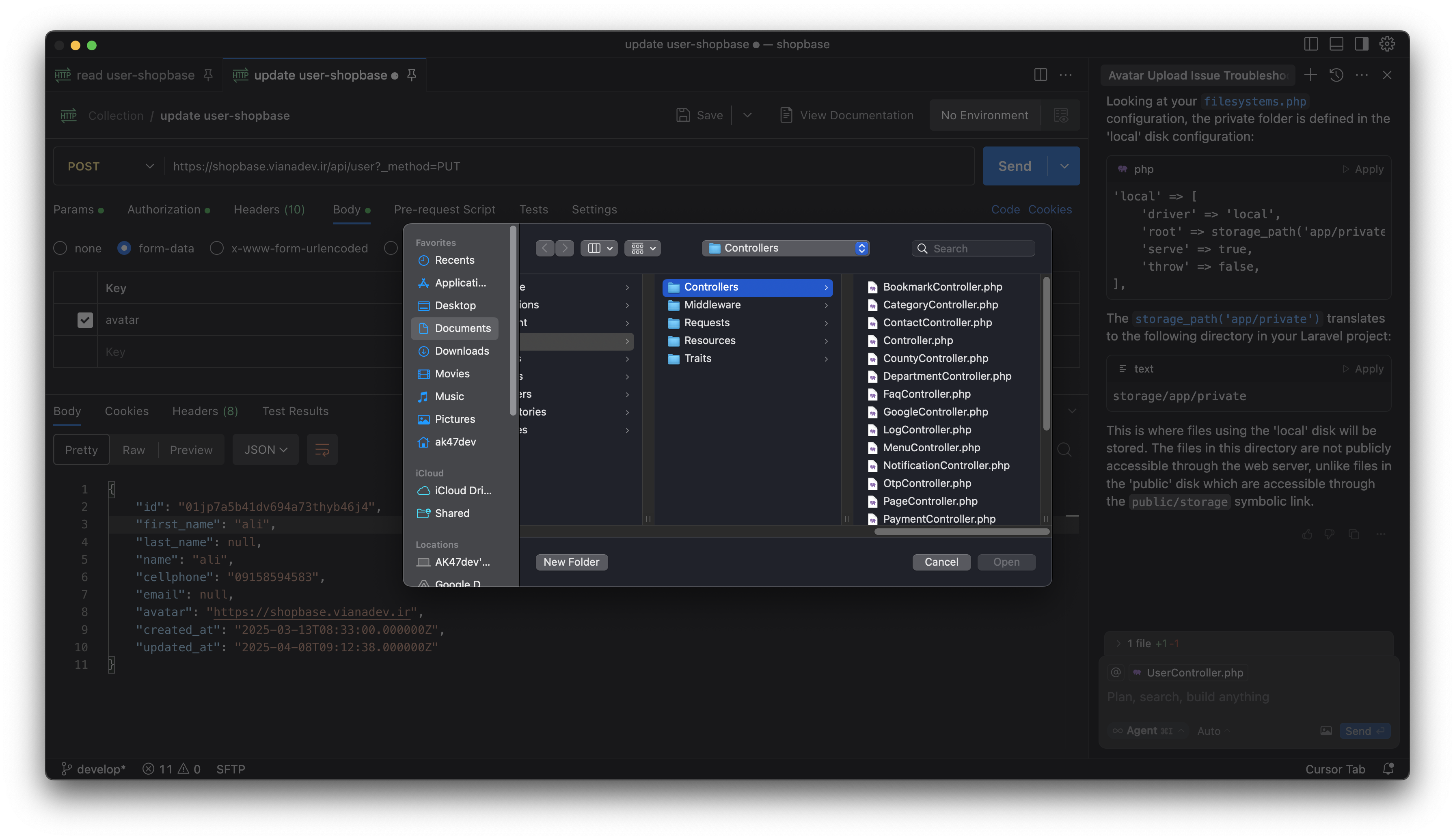Switch to the Headers (10) tab
Screen dimensions: 1455x840
269,209
